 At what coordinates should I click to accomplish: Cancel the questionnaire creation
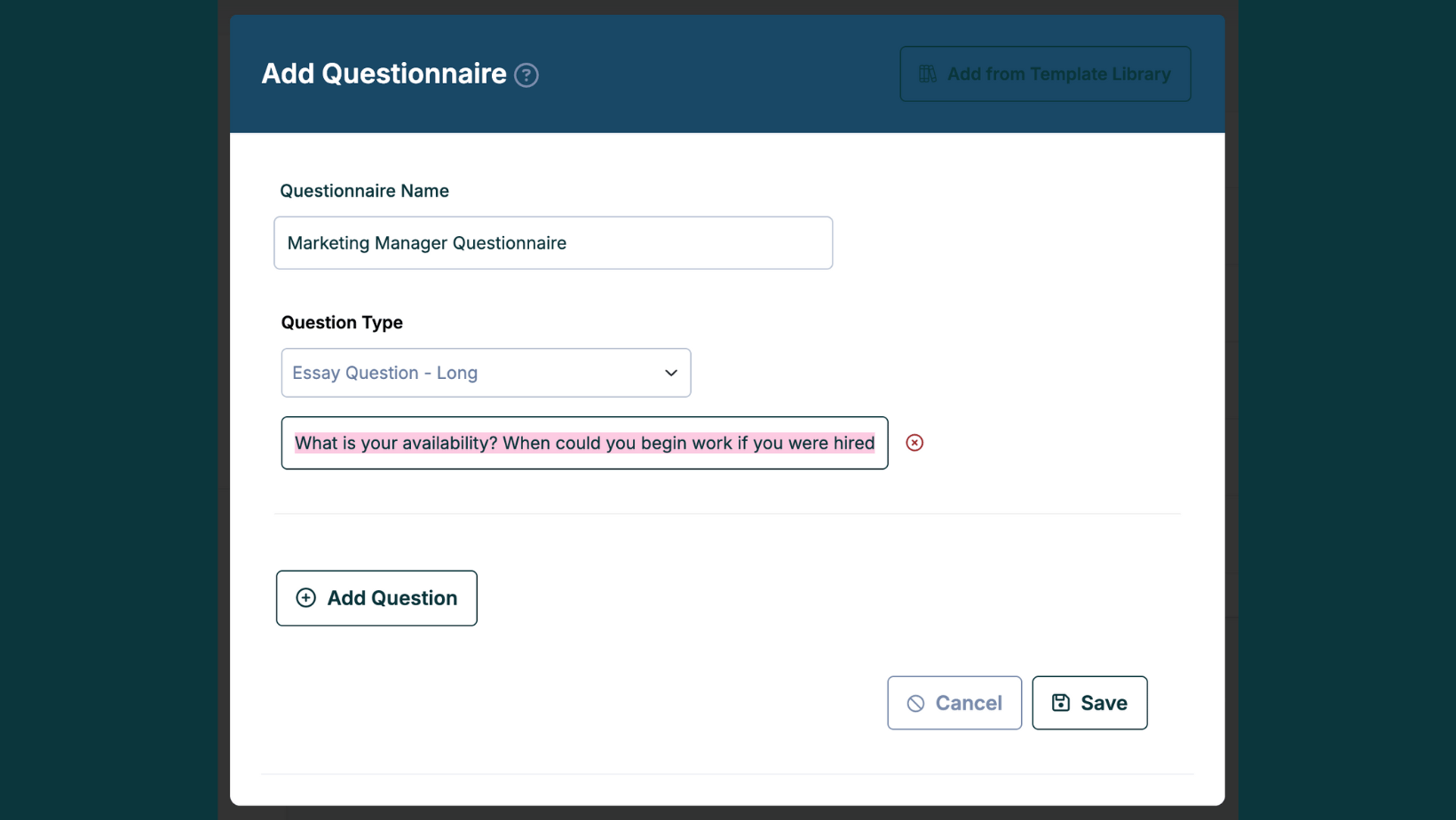(x=954, y=702)
